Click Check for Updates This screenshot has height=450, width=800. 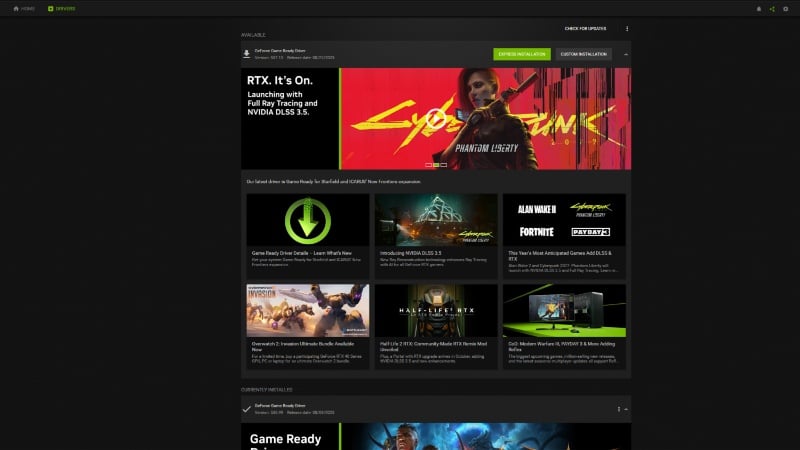tap(586, 28)
